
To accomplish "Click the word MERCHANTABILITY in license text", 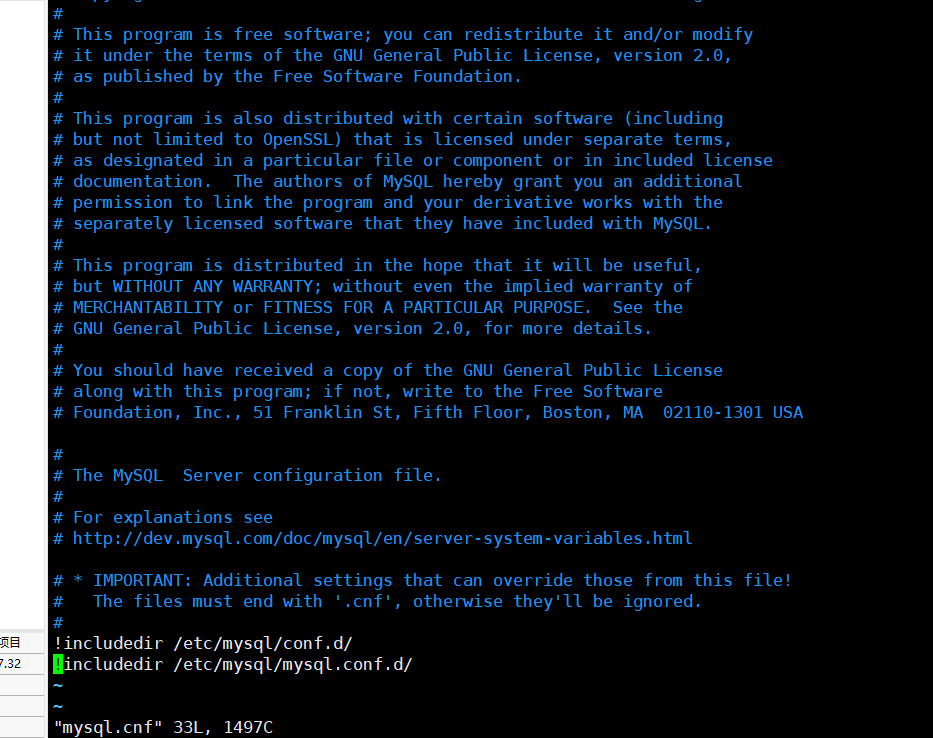I will pyautogui.click(x=148, y=308).
